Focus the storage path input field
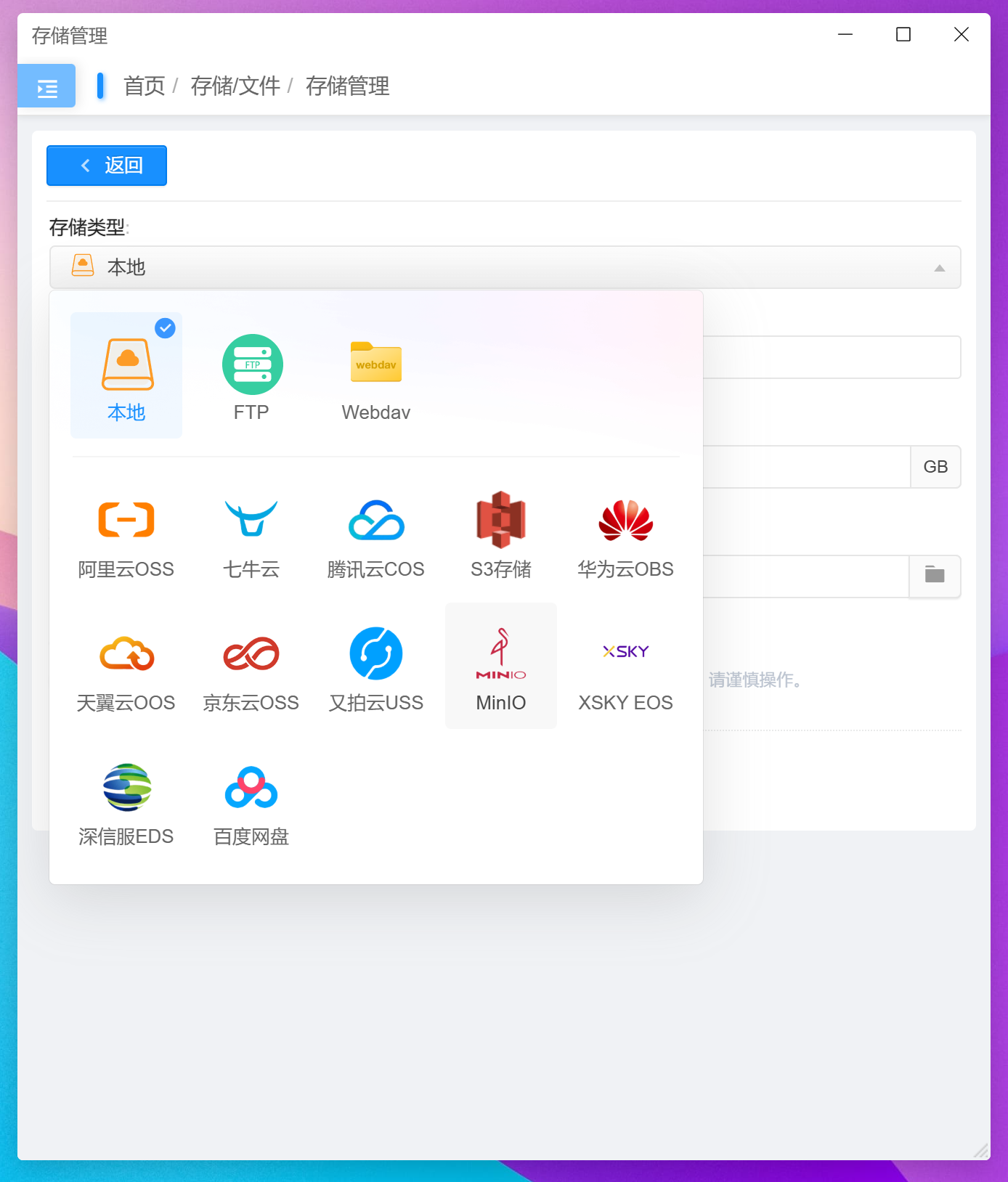Viewport: 1008px width, 1182px height. tap(805, 576)
